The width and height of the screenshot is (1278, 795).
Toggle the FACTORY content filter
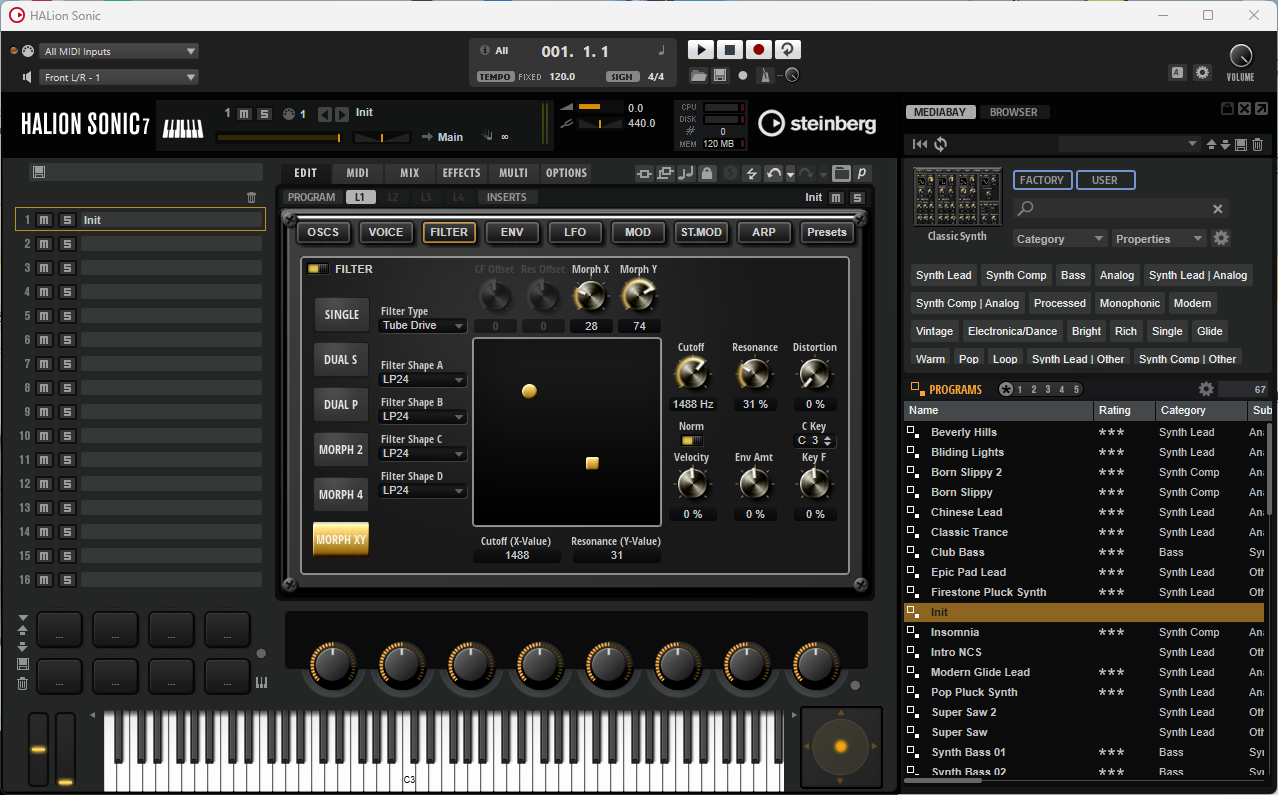click(1042, 180)
